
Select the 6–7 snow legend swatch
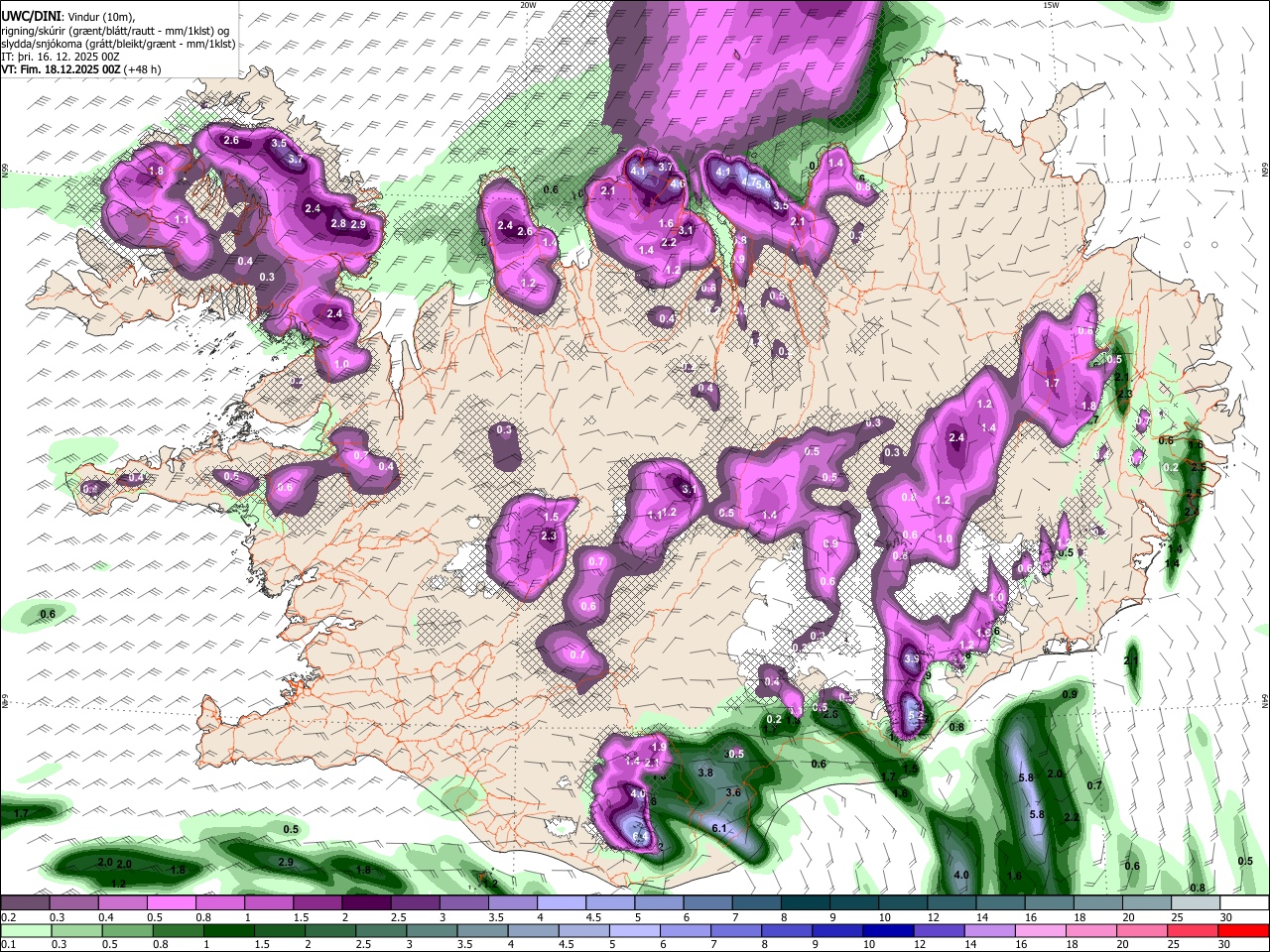707,903
